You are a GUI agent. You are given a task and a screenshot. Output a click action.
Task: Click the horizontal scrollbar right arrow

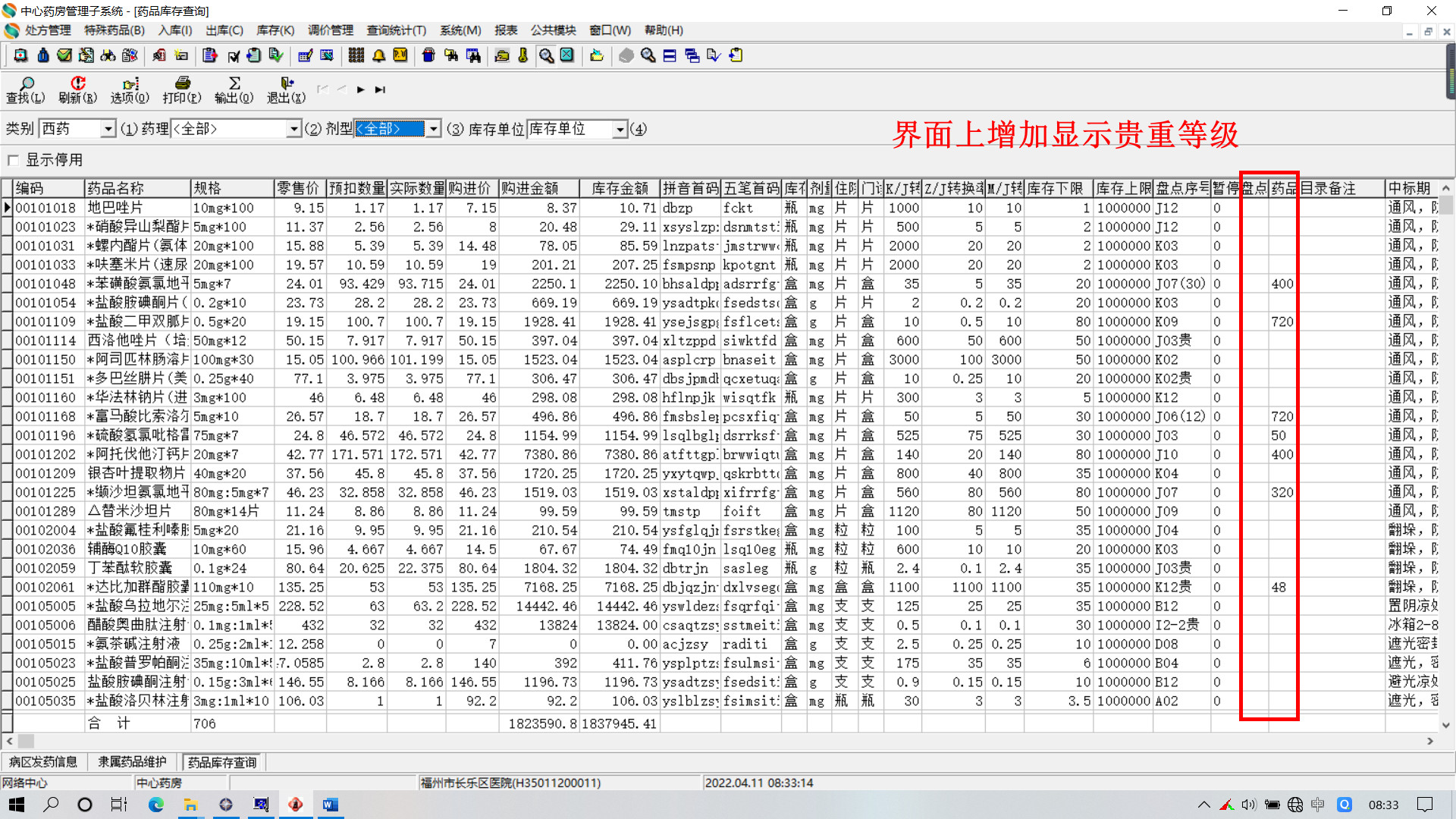pos(1430,741)
